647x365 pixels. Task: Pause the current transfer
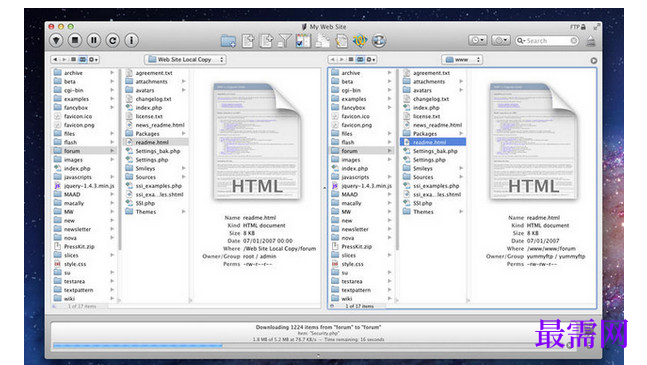(94, 40)
